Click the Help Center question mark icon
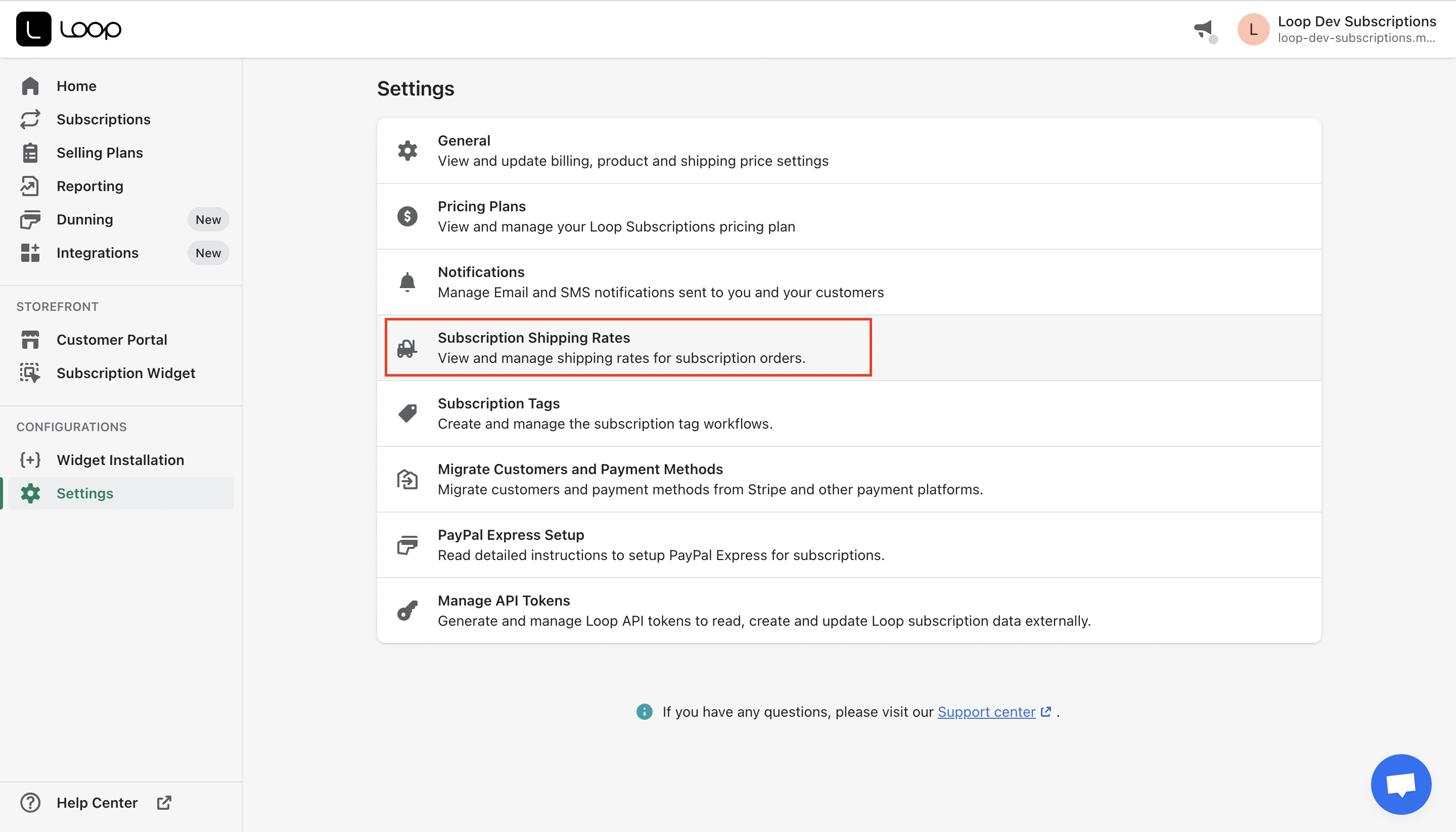1456x832 pixels. click(30, 803)
